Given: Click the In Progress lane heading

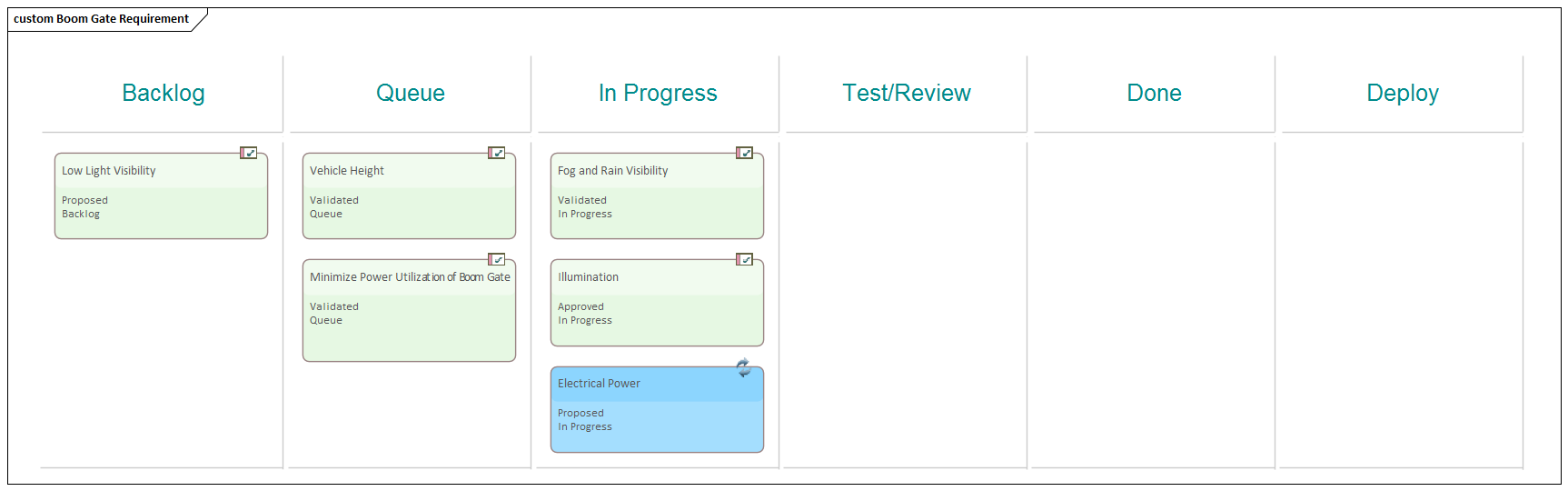Looking at the screenshot, I should click(658, 93).
